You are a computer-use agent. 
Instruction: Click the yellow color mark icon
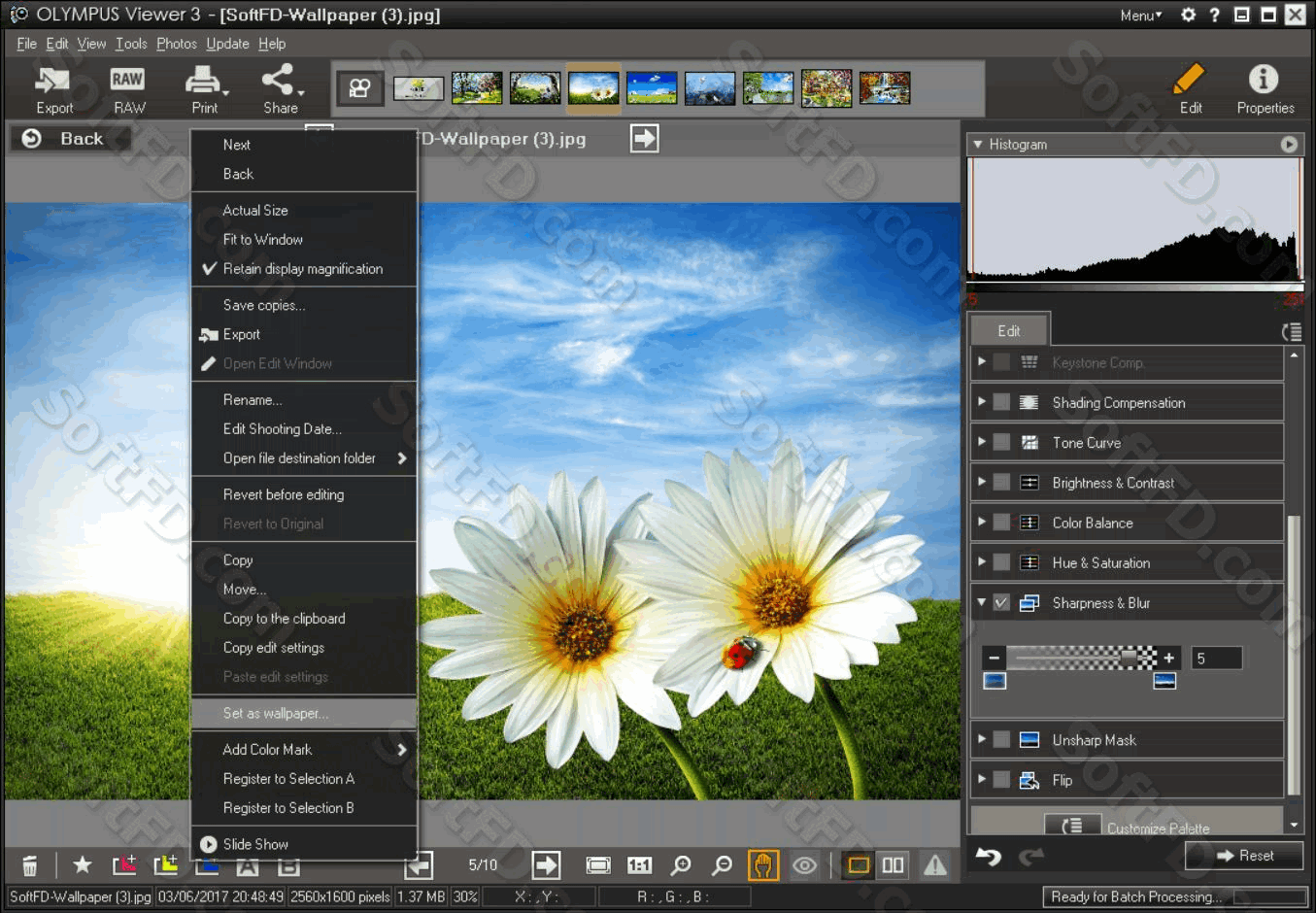coord(166,864)
